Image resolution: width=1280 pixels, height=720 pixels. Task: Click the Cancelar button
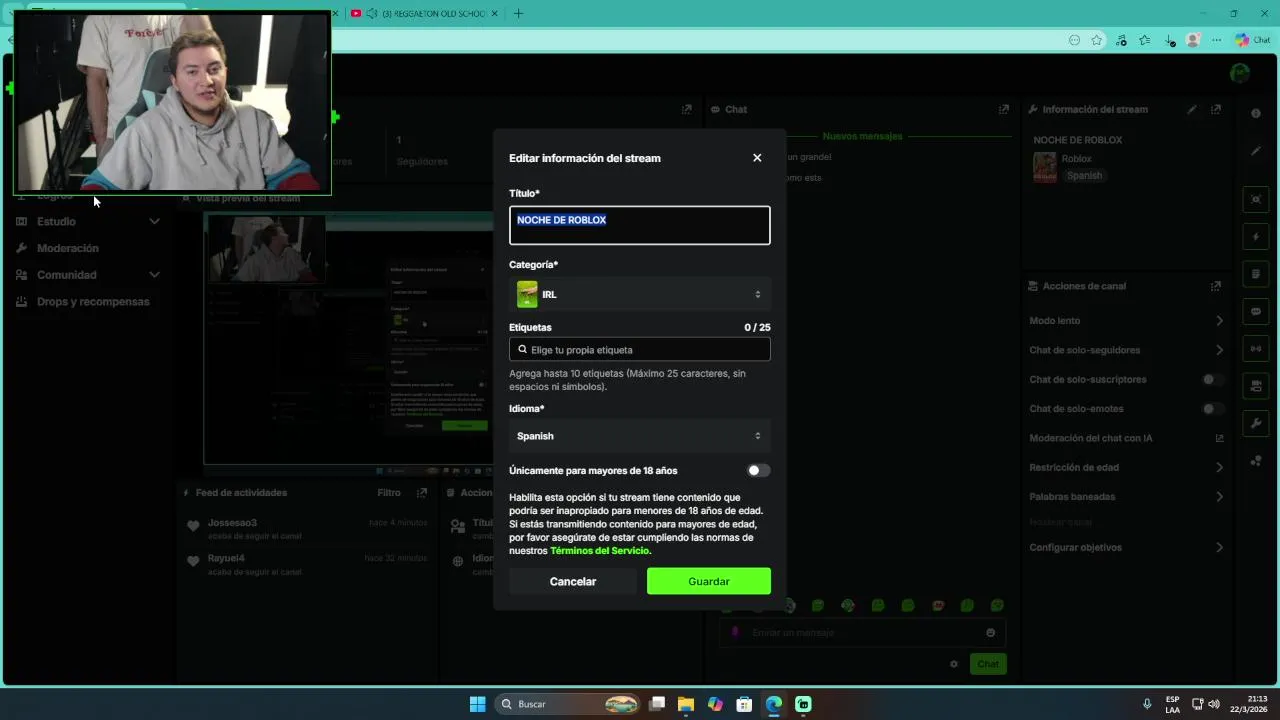point(573,581)
